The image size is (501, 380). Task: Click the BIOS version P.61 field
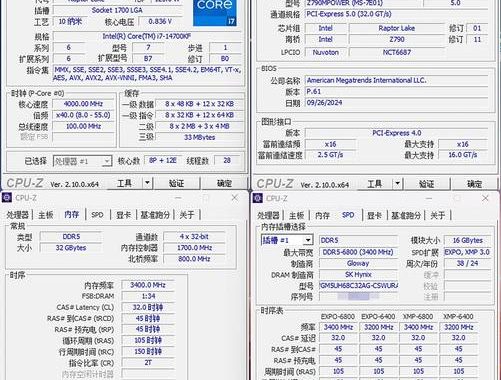pos(397,92)
